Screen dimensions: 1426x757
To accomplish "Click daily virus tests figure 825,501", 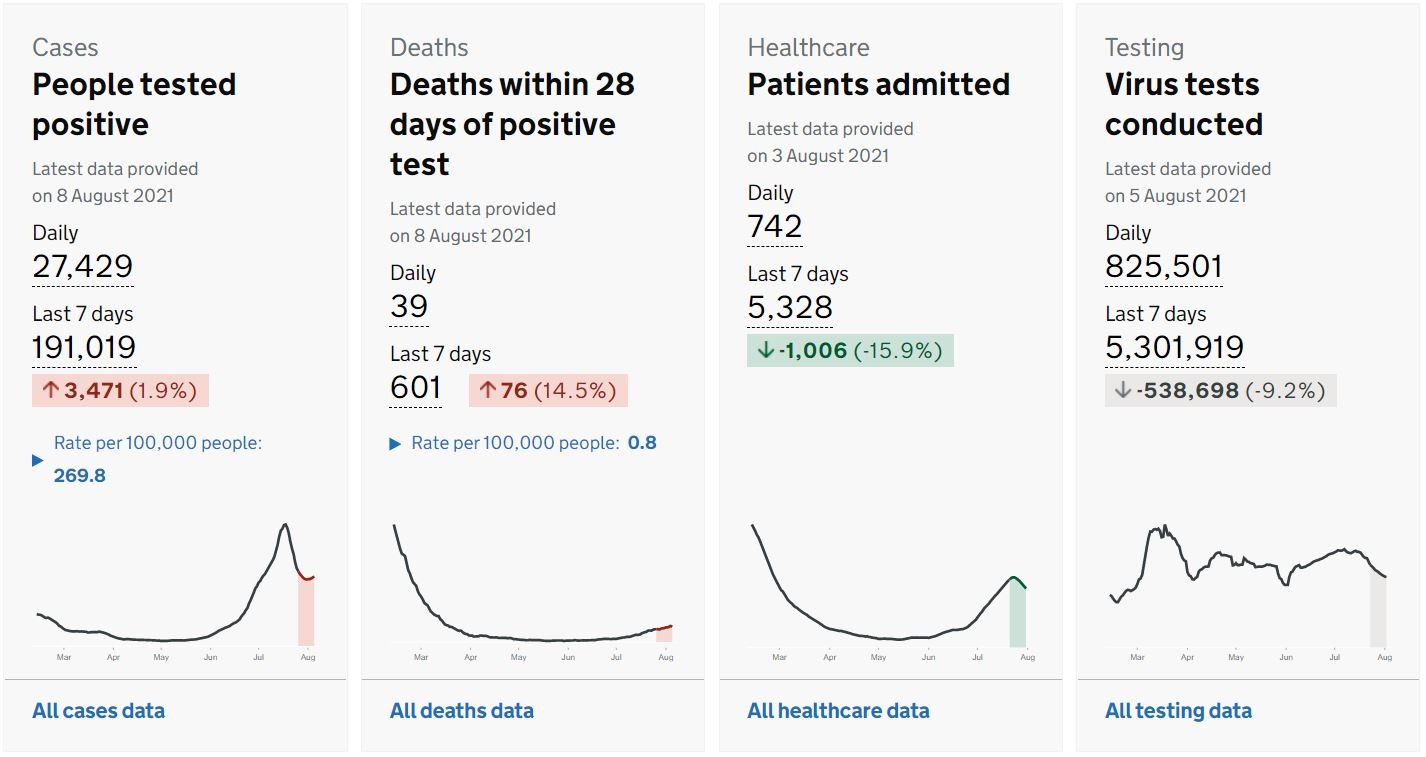I will [1164, 267].
